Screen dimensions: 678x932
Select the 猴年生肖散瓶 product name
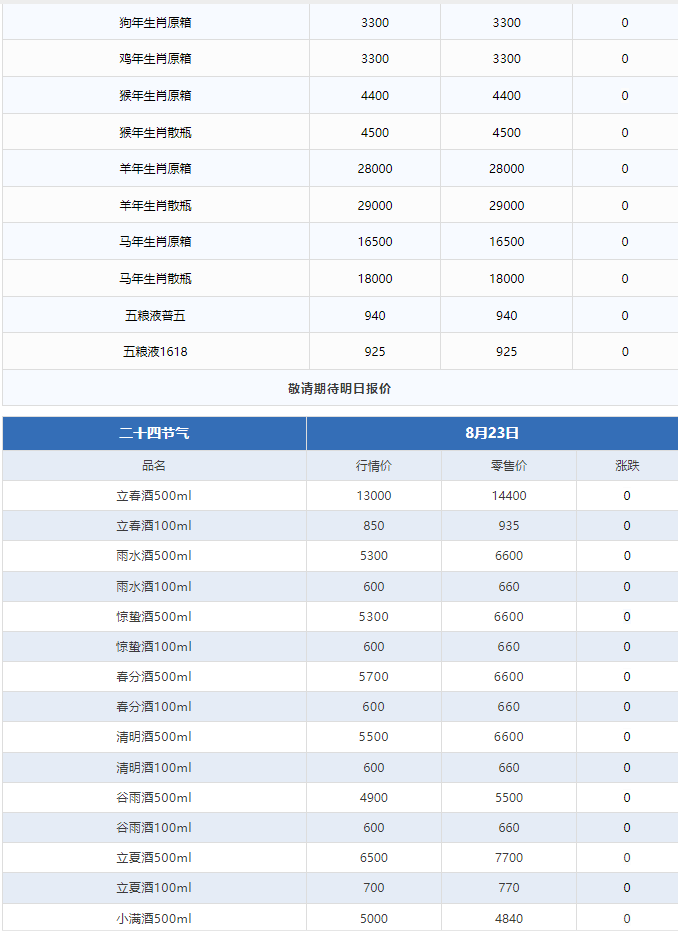[155, 133]
